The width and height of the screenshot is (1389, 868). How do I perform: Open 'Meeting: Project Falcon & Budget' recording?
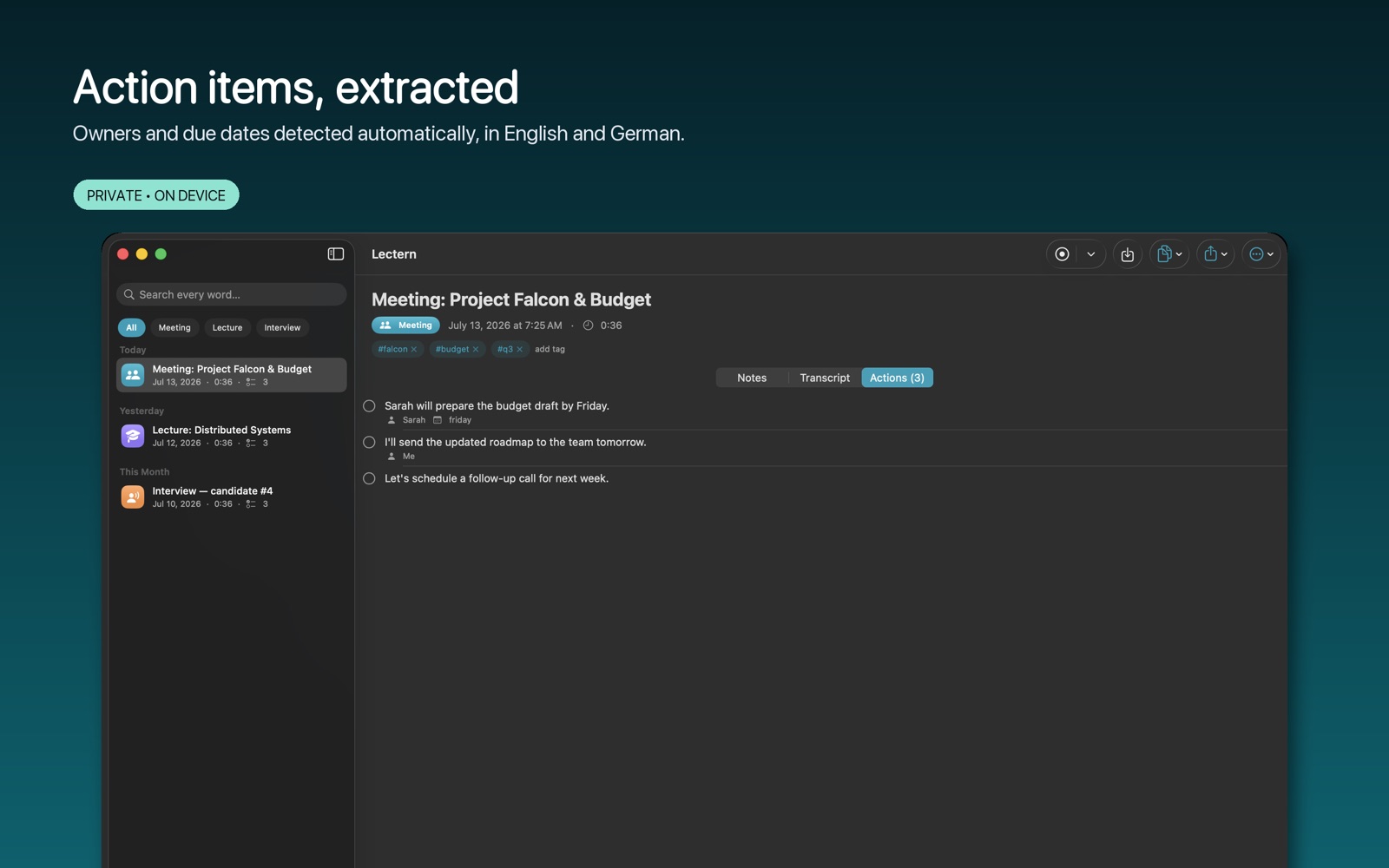[231, 375]
